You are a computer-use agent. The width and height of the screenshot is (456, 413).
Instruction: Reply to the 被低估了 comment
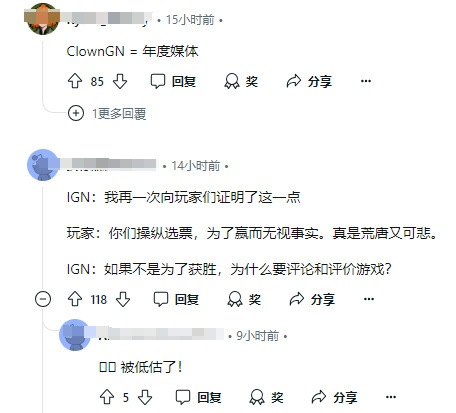pyautogui.click(x=198, y=397)
